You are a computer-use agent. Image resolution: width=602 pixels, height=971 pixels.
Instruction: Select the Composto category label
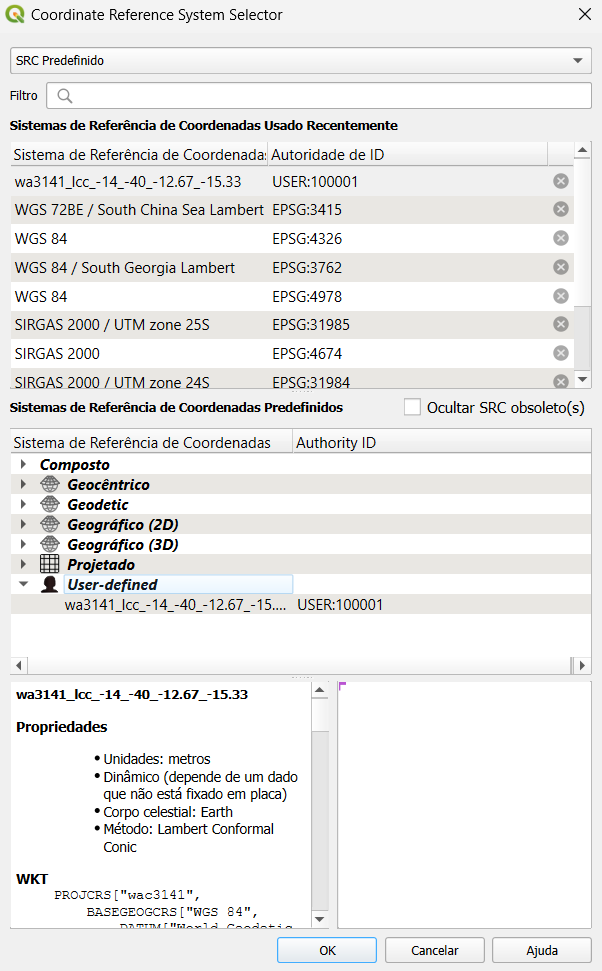coord(74,464)
